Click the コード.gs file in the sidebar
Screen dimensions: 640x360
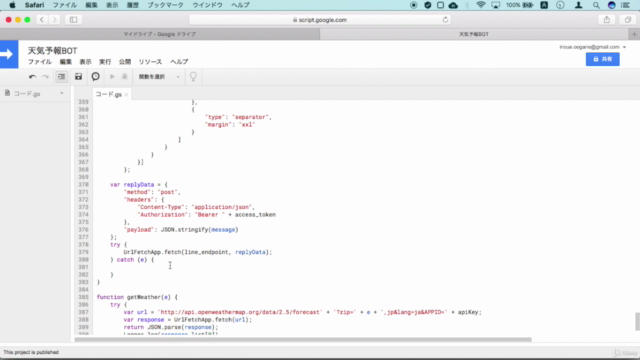tap(27, 93)
